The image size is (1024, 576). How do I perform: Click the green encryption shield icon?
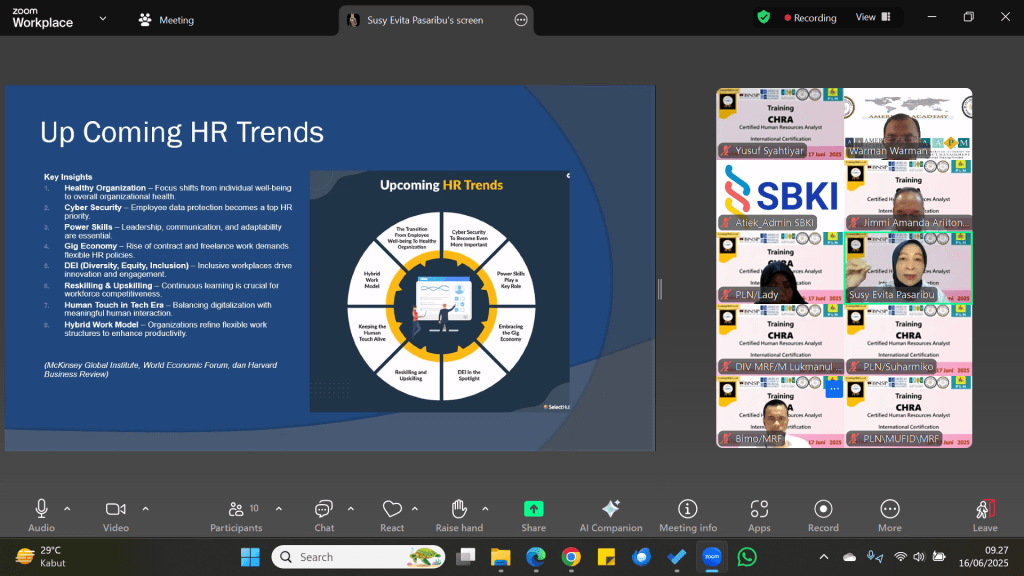pos(763,18)
